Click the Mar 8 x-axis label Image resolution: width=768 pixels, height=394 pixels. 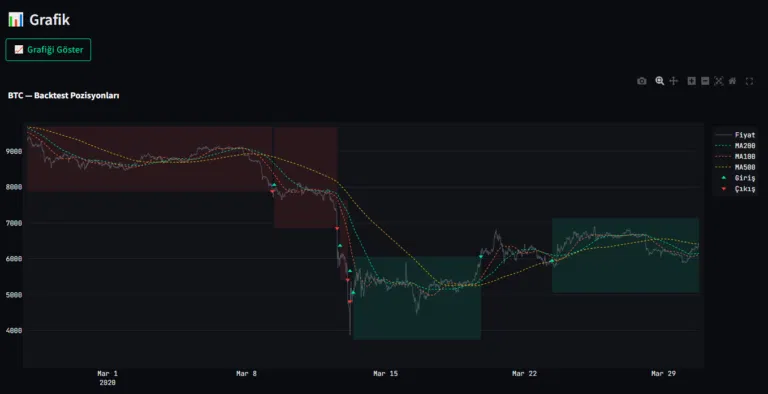(246, 373)
